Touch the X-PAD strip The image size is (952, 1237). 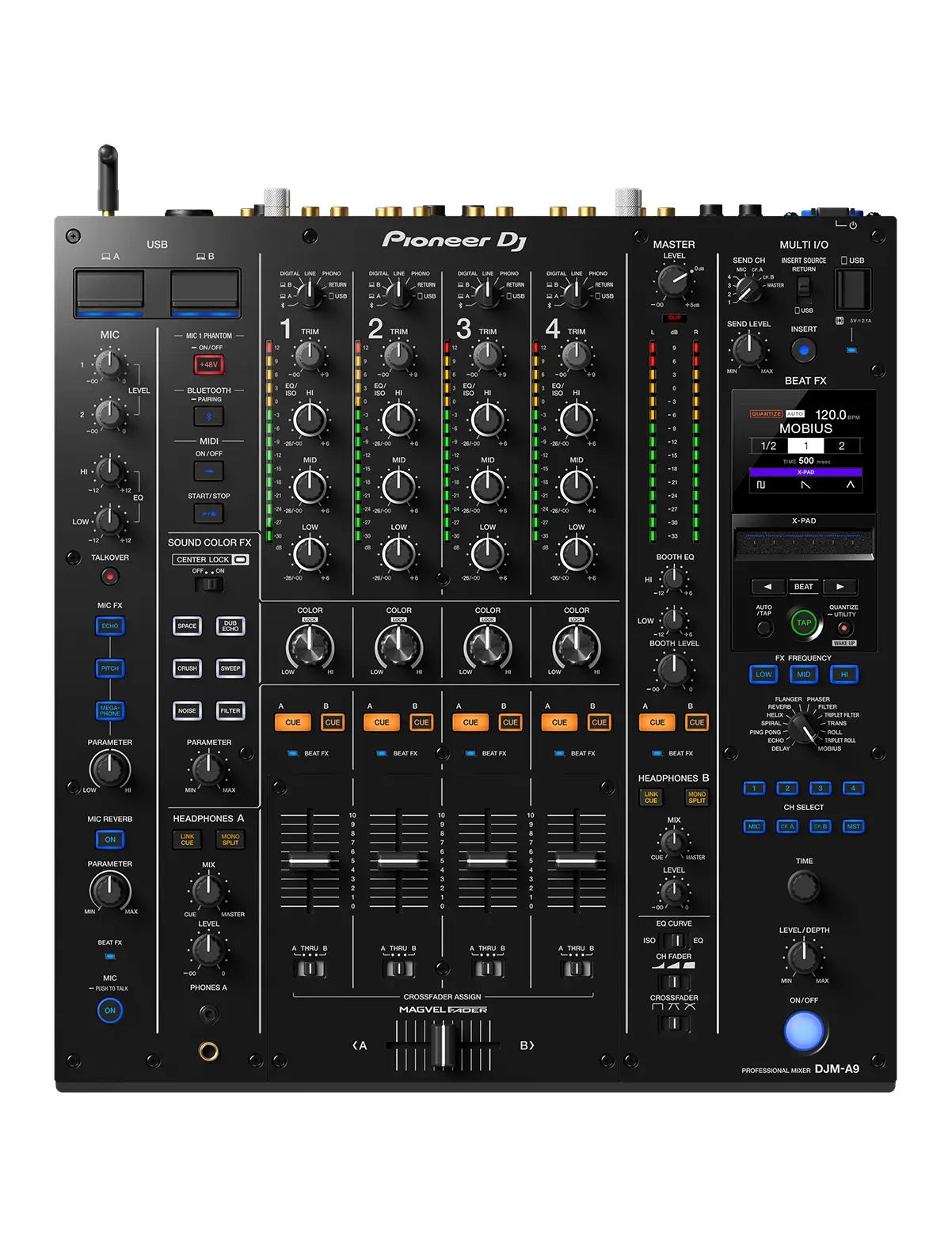[804, 545]
